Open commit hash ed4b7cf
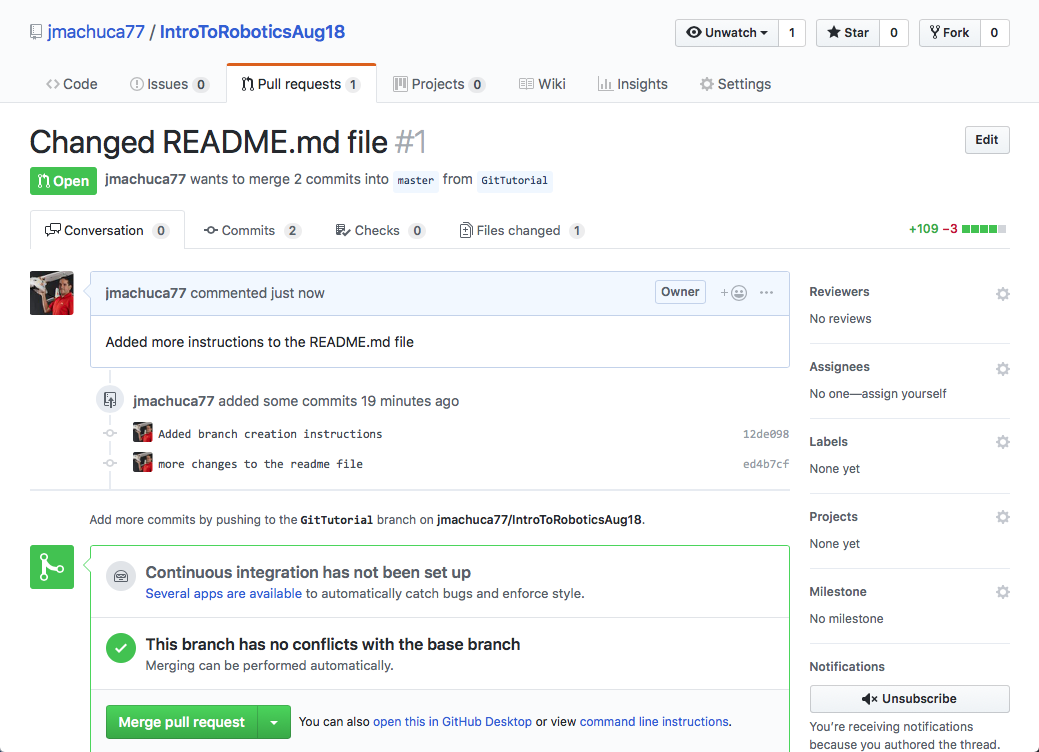The height and width of the screenshot is (752, 1039). pos(765,464)
